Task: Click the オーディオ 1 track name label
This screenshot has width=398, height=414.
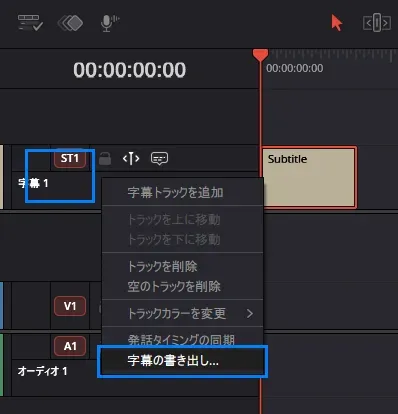Action: (x=42, y=371)
